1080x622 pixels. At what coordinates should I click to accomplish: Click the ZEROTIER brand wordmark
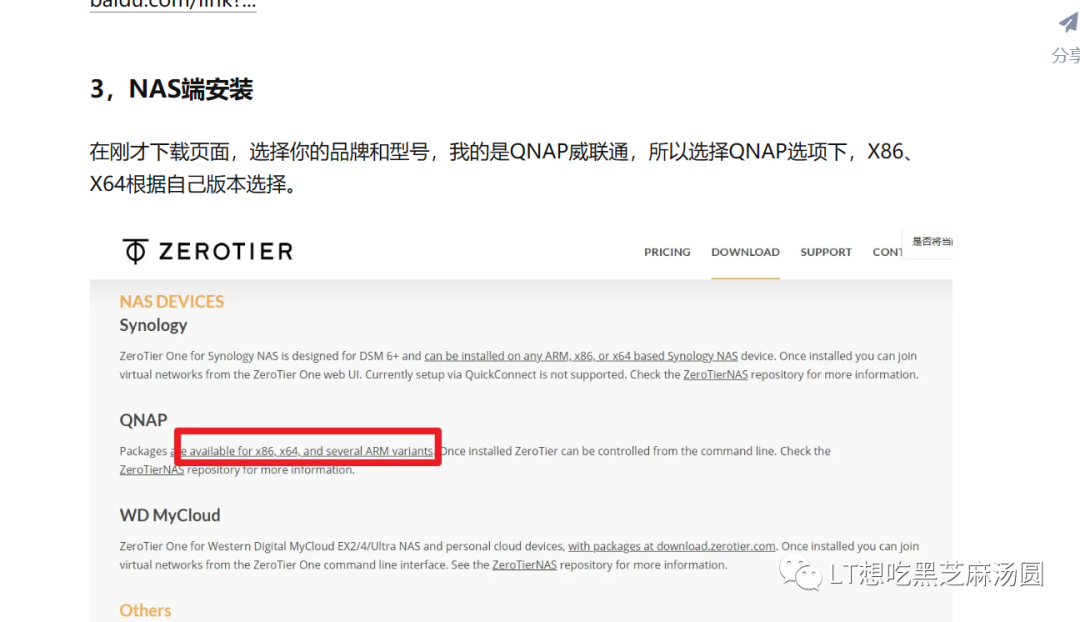(226, 251)
